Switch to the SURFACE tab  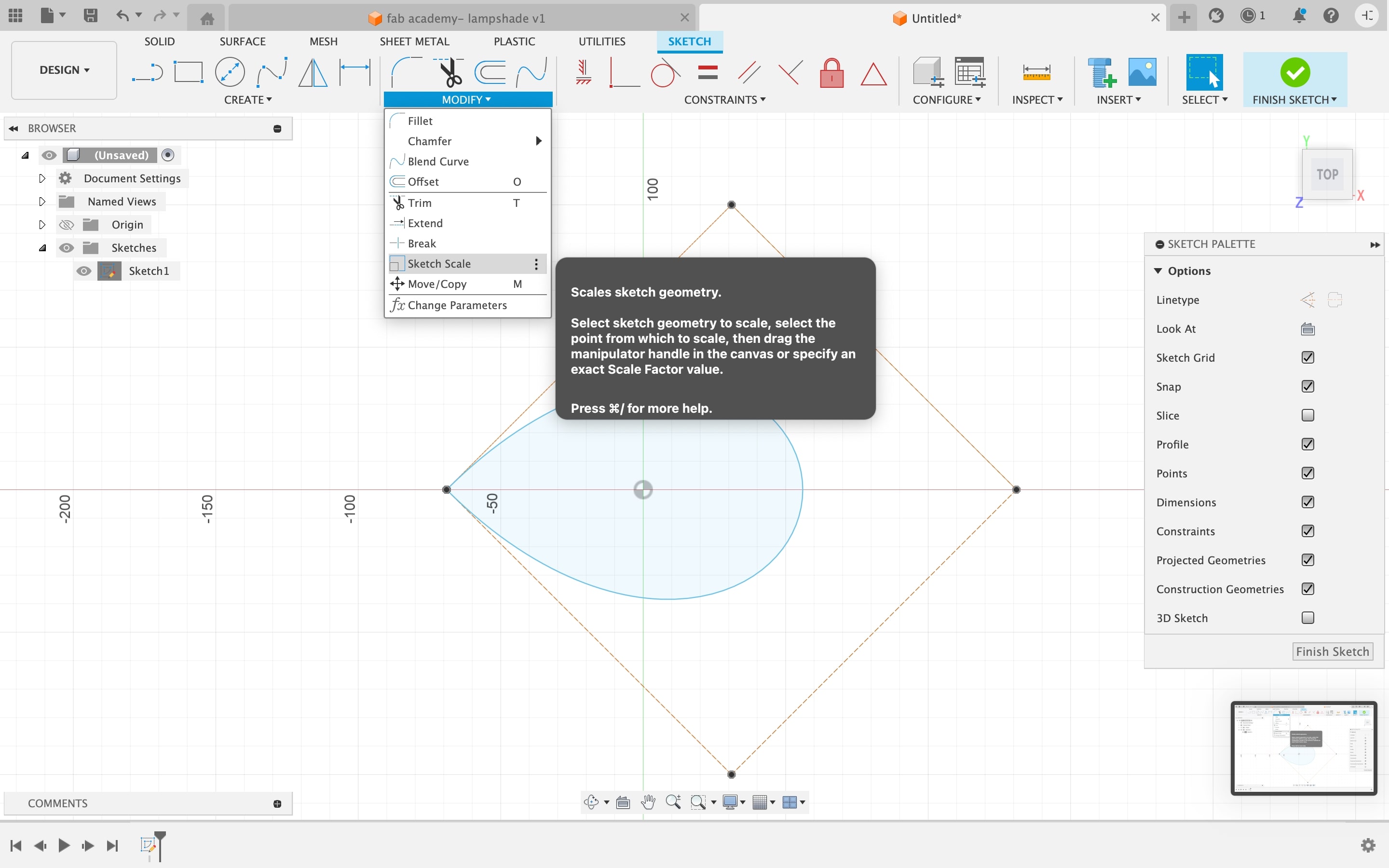point(242,41)
